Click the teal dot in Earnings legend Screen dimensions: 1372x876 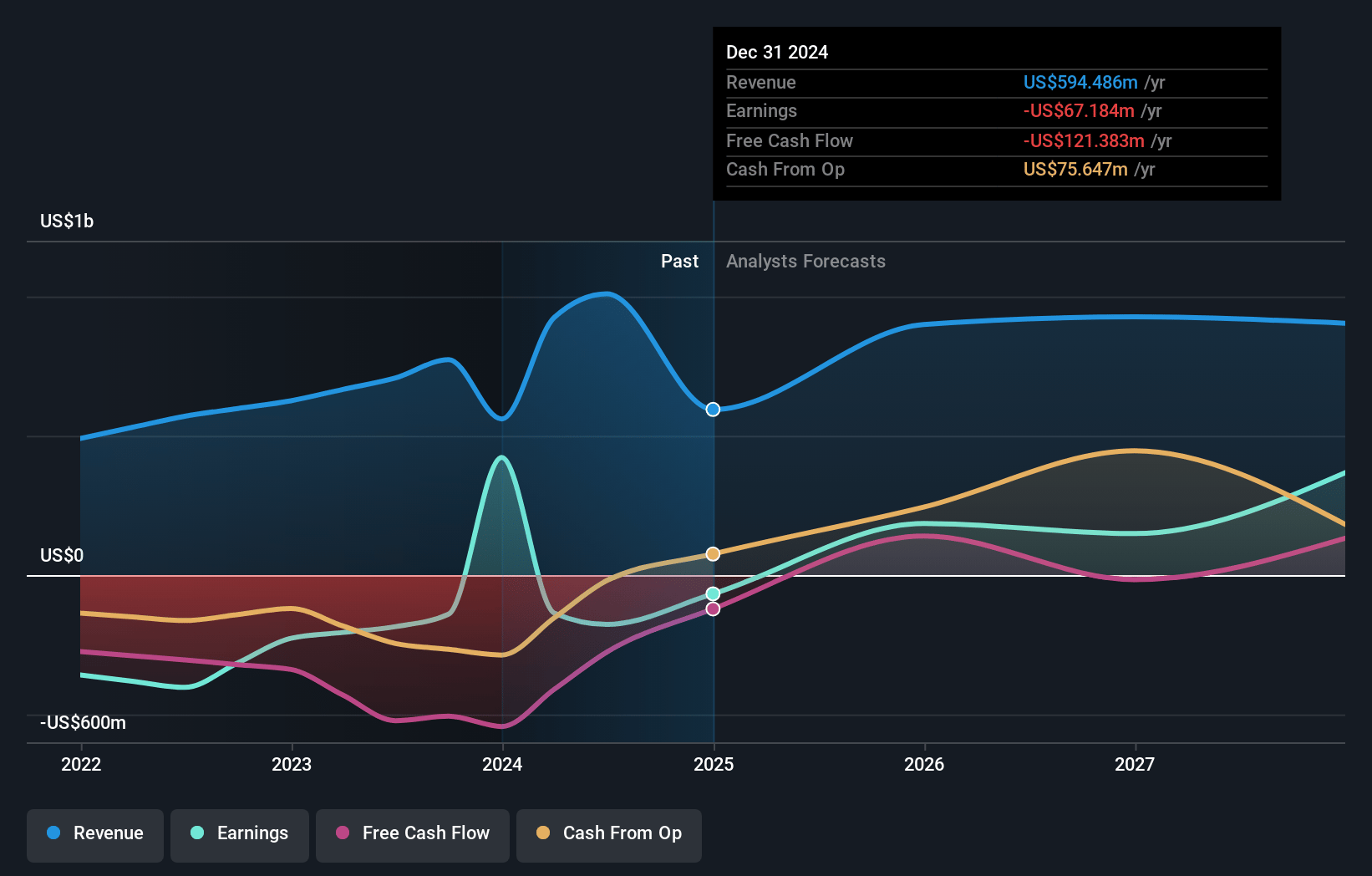[x=197, y=833]
